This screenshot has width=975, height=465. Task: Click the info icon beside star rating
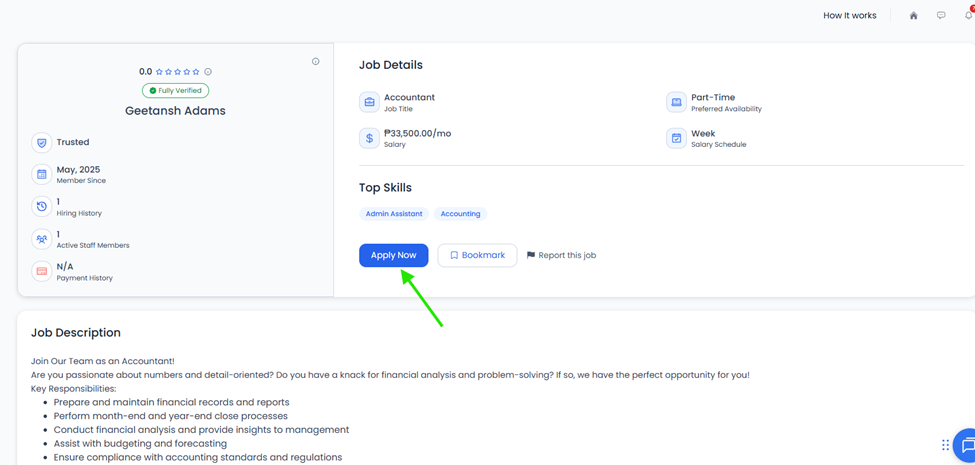pyautogui.click(x=208, y=71)
